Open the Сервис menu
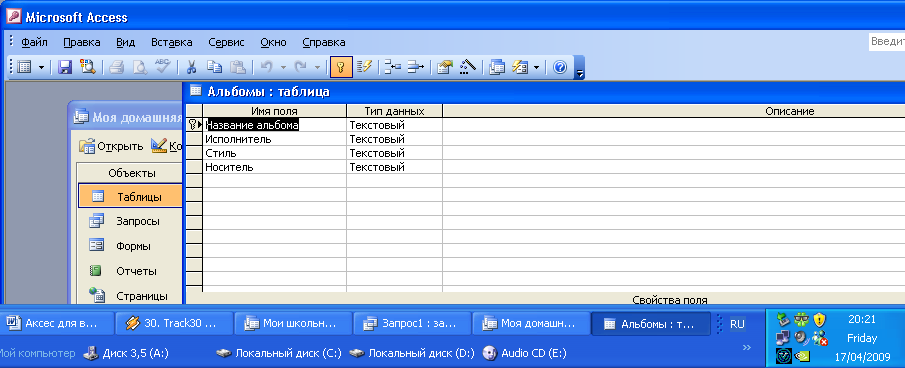Screen dimensions: 905x368 [226, 42]
